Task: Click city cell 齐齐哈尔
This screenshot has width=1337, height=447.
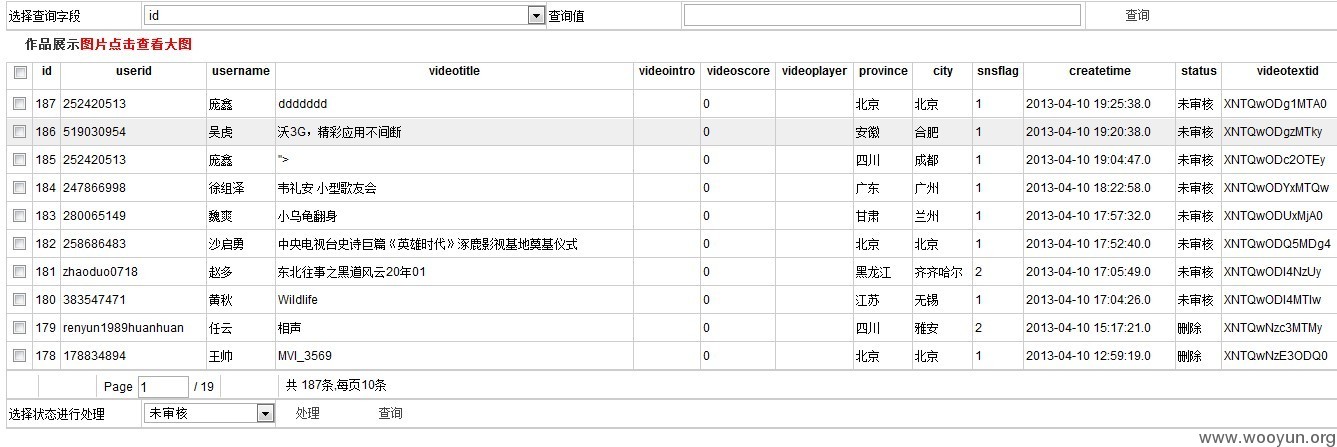Action: tap(939, 272)
